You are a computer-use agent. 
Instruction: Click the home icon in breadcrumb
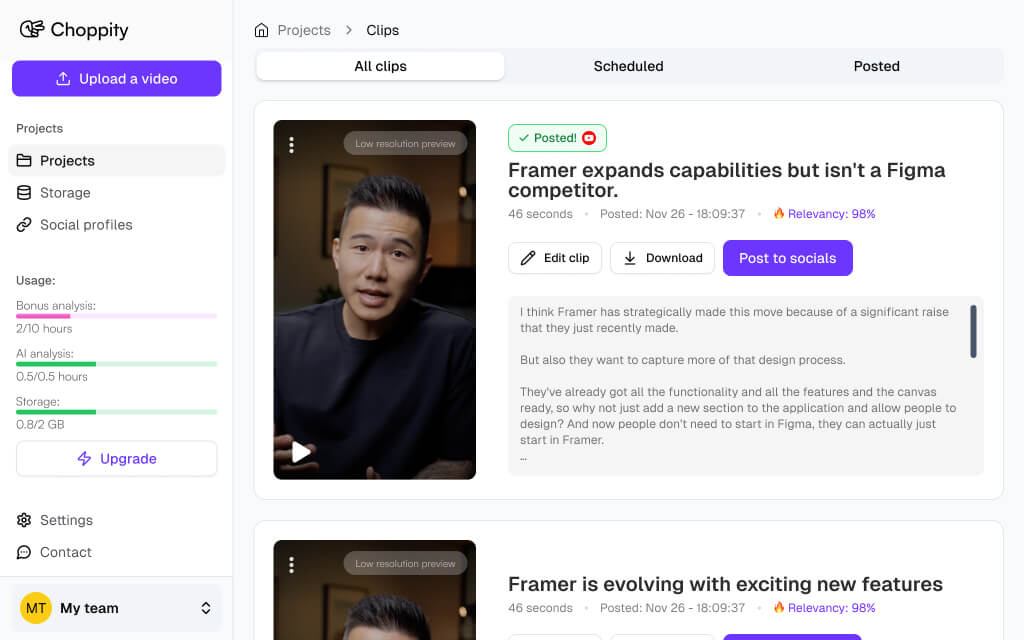pyautogui.click(x=261, y=30)
